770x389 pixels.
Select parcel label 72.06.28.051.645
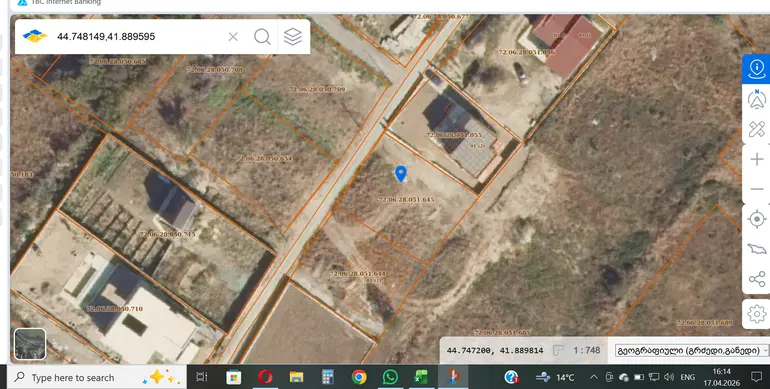(407, 199)
